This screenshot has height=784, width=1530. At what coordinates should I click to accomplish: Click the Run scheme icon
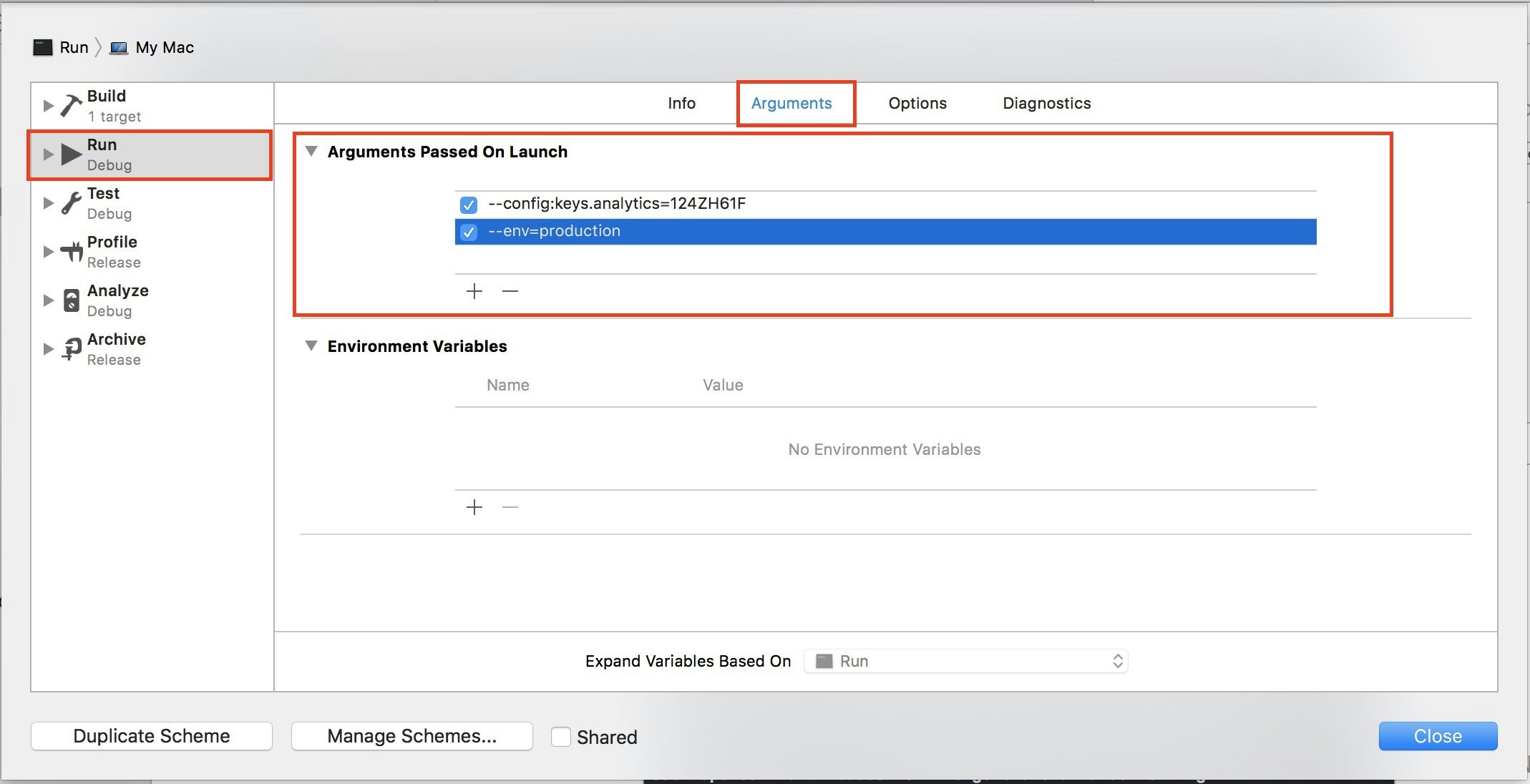point(69,153)
